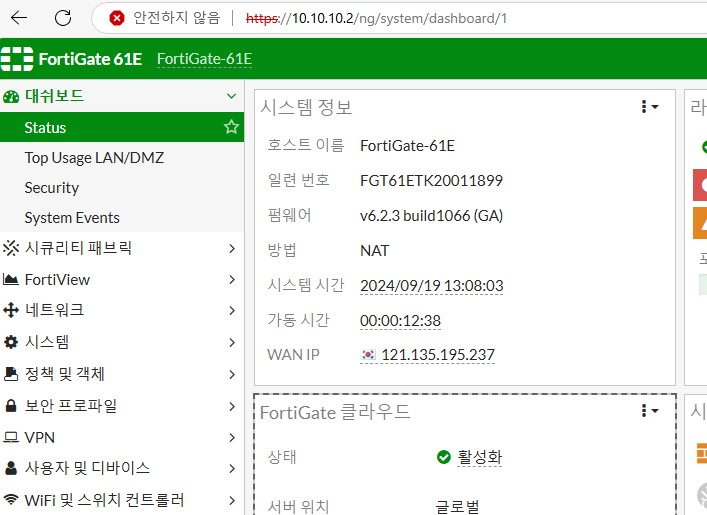Expand the 시스템 chevron
Screen dimensions: 707x515
click(x=232, y=343)
